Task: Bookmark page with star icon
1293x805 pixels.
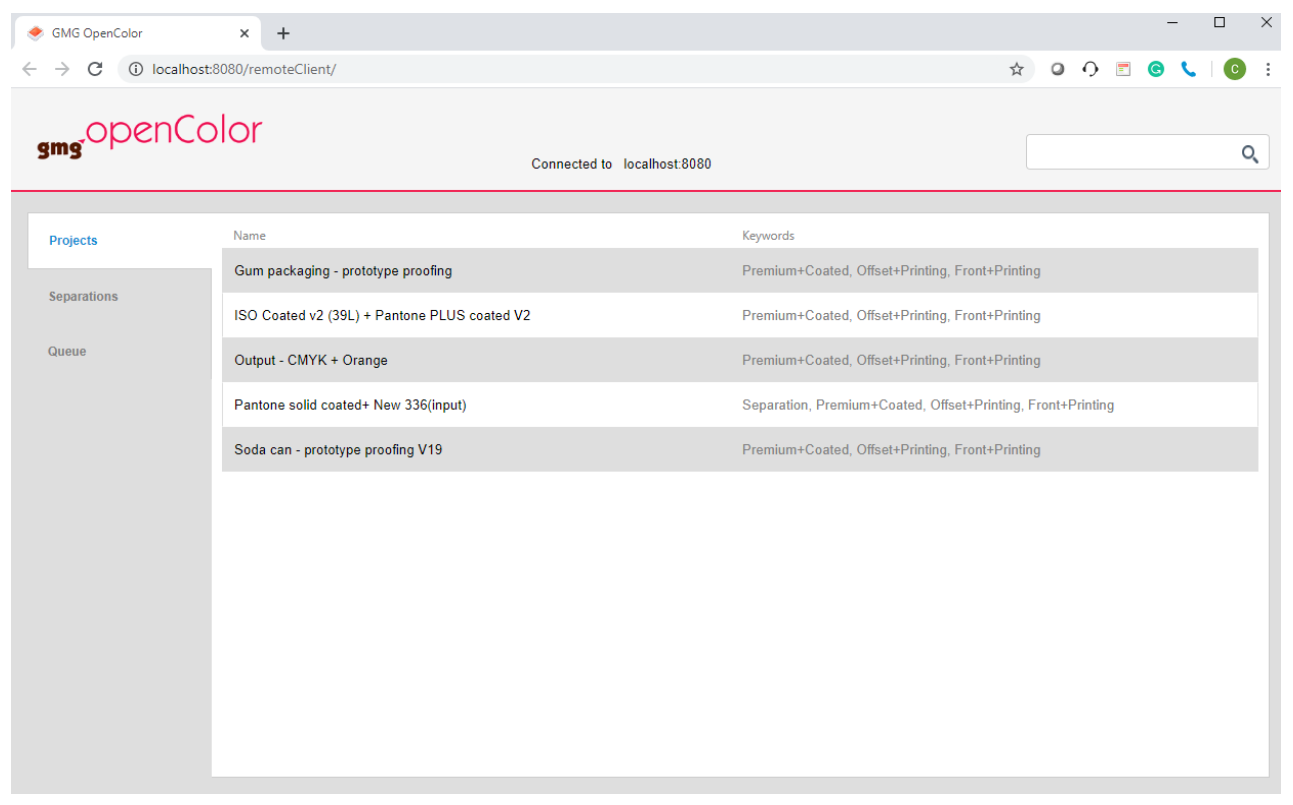Action: (x=1016, y=69)
